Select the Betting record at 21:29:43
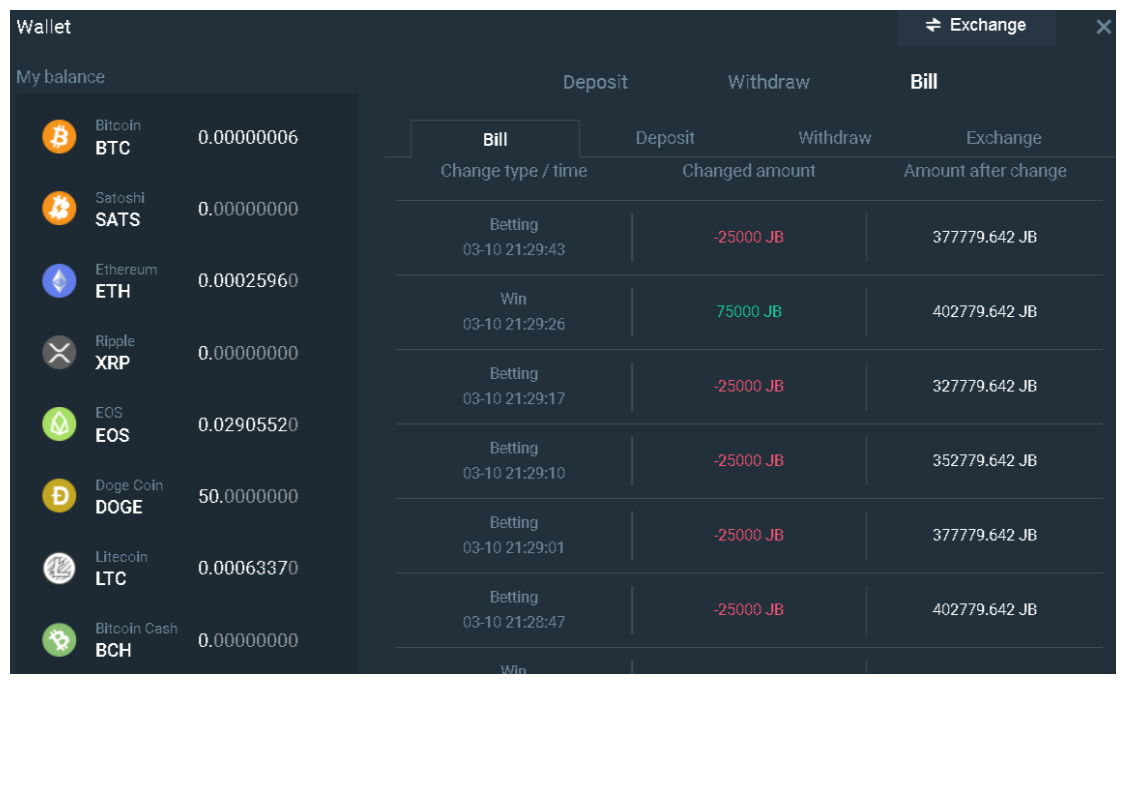Screen dimensions: 1122x793 tap(514, 237)
